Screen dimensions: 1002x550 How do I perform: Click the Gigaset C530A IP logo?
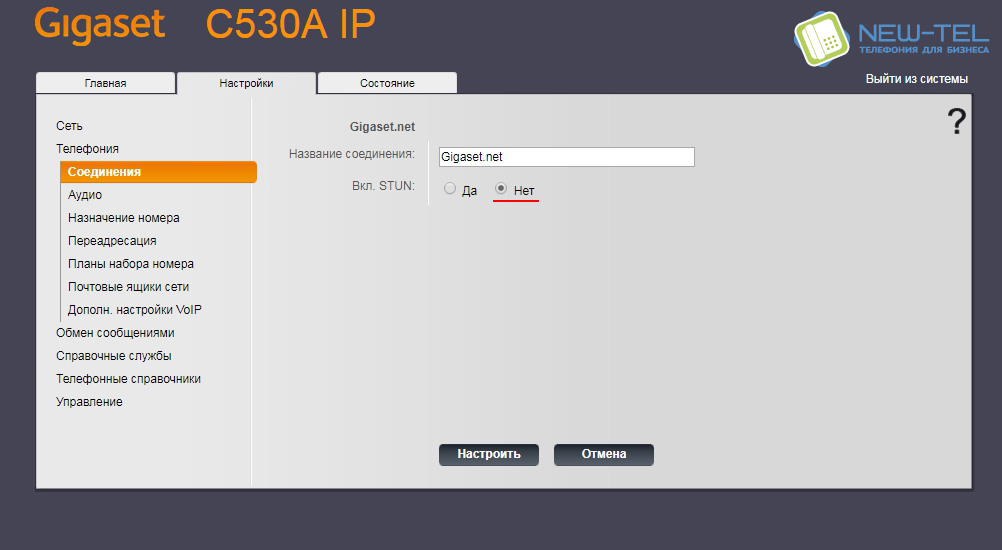[x=205, y=25]
